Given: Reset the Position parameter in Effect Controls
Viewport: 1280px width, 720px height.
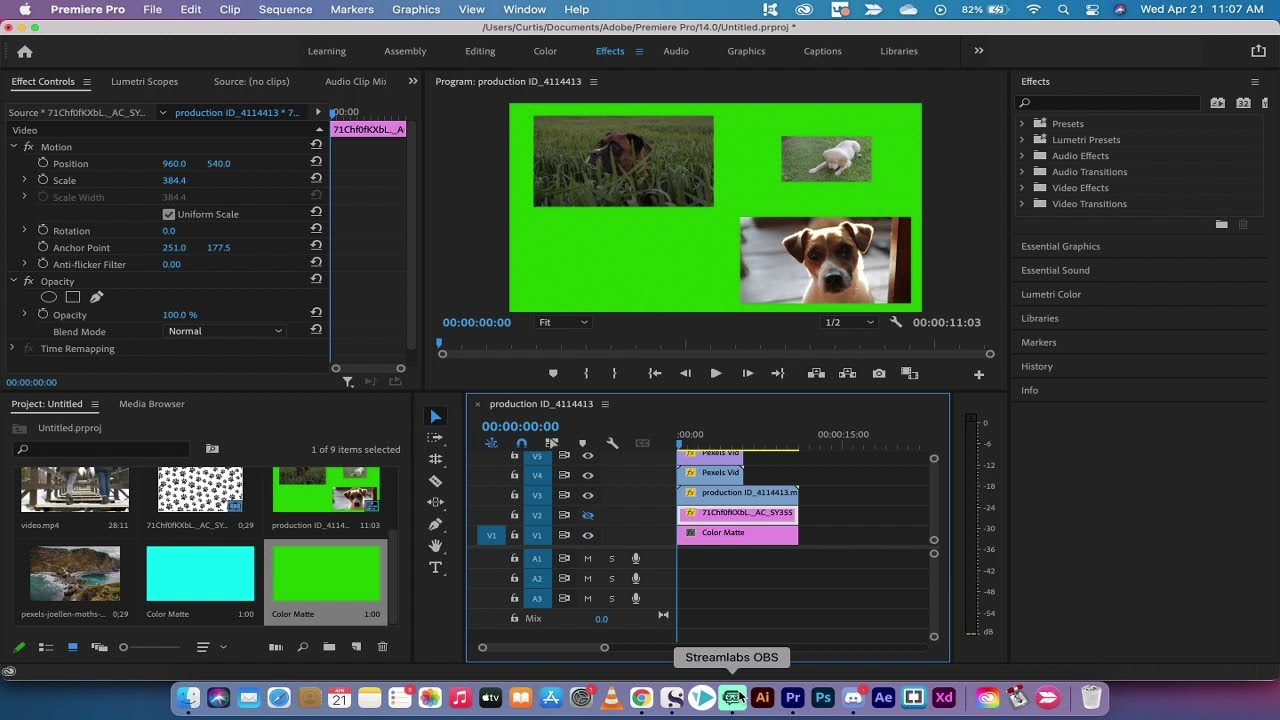Looking at the screenshot, I should [316, 163].
